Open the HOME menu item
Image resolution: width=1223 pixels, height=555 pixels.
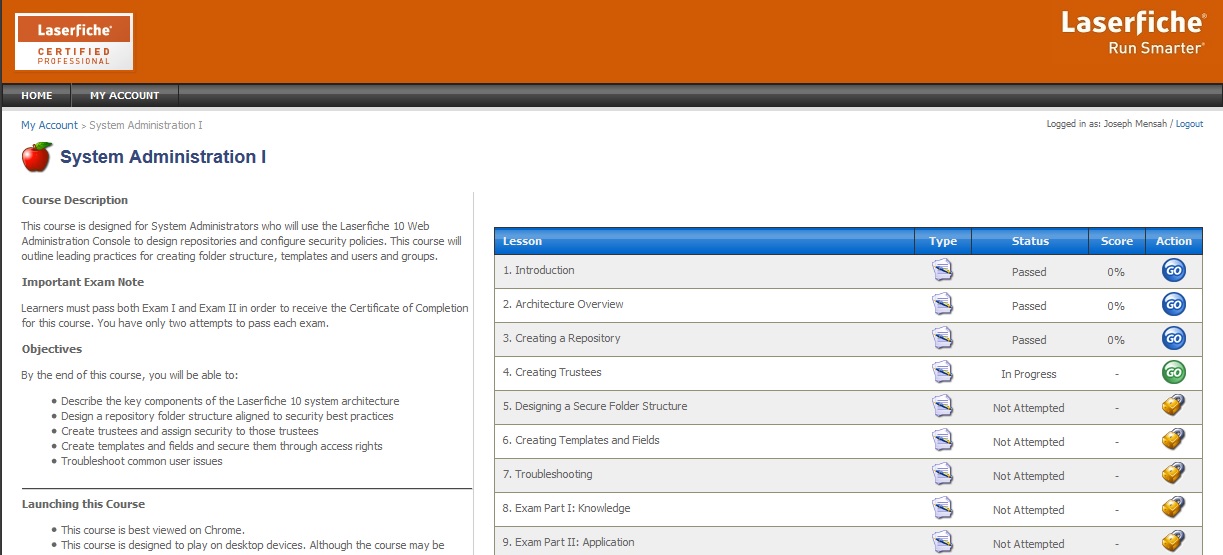click(36, 96)
